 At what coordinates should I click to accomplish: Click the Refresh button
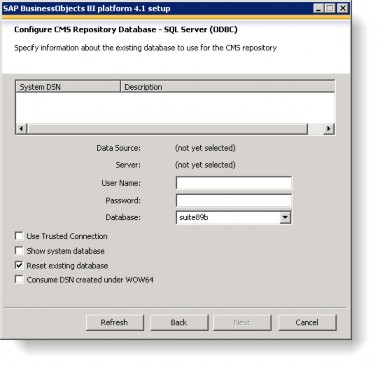tap(115, 322)
